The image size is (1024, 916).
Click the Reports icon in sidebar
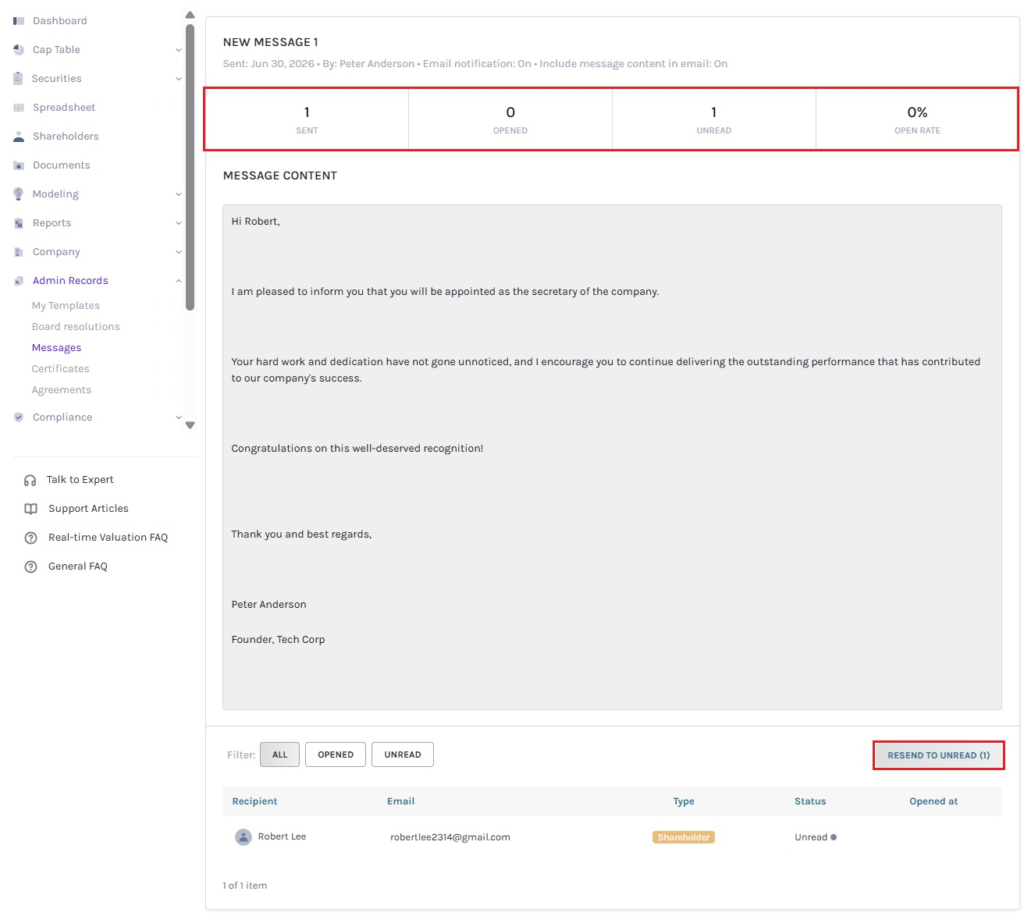click(18, 223)
